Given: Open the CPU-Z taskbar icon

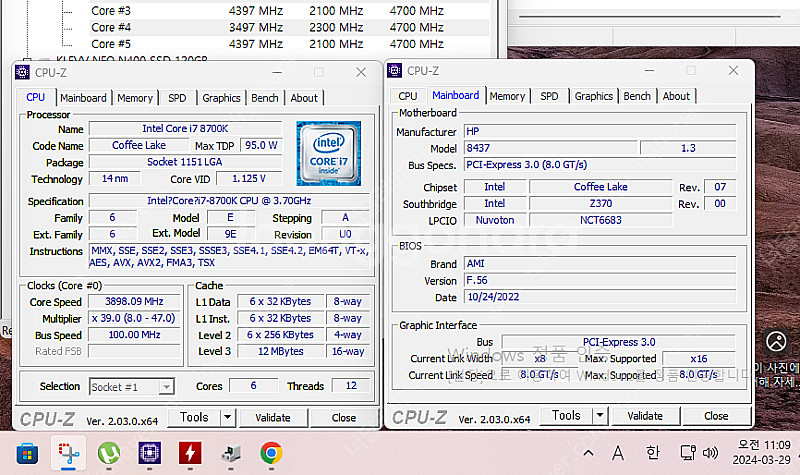Looking at the screenshot, I should pos(149,453).
